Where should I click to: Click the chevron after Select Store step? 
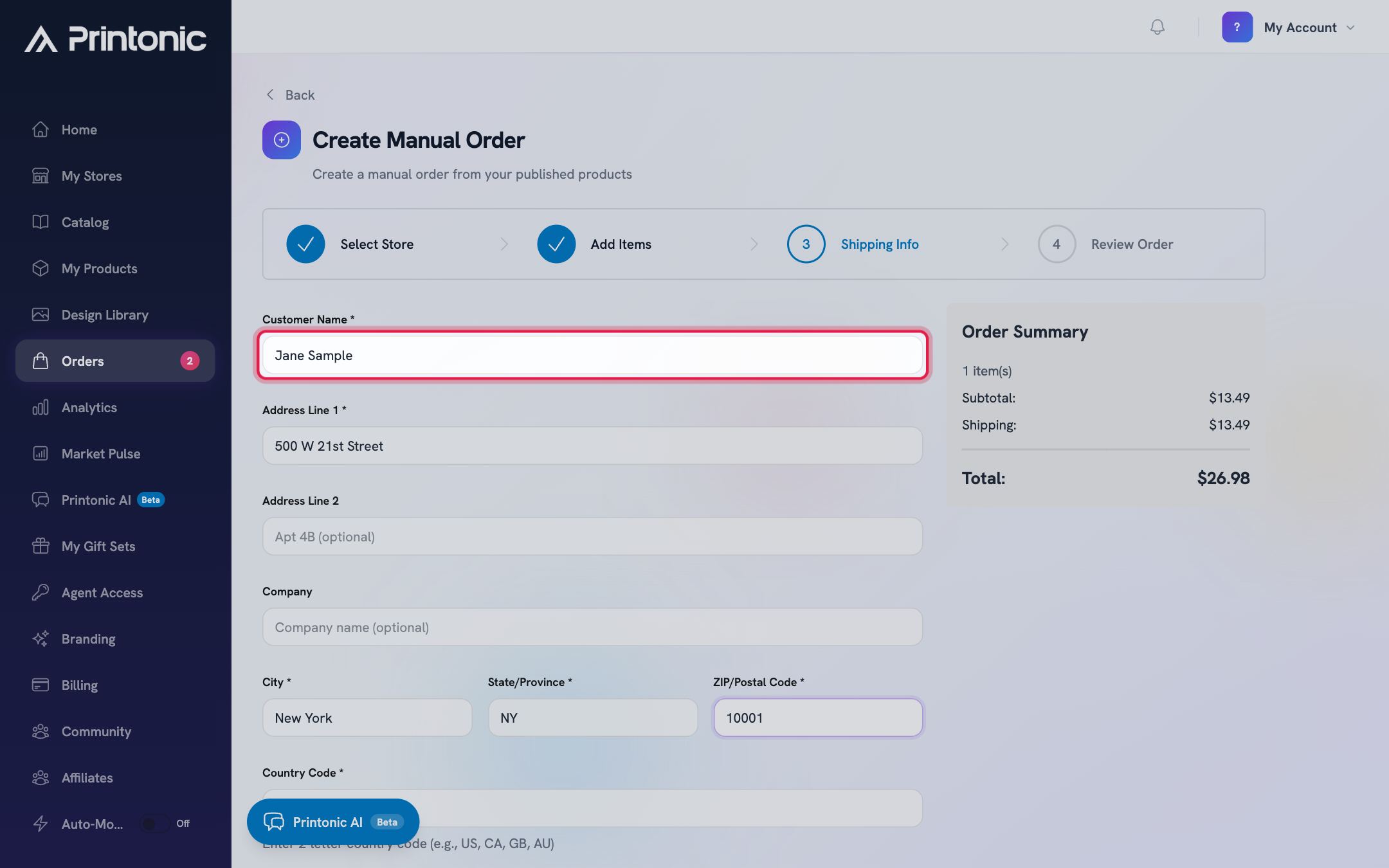pyautogui.click(x=504, y=244)
